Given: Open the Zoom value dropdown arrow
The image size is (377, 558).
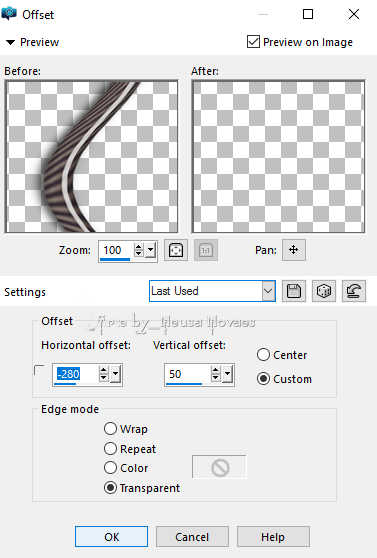Looking at the screenshot, I should (151, 250).
